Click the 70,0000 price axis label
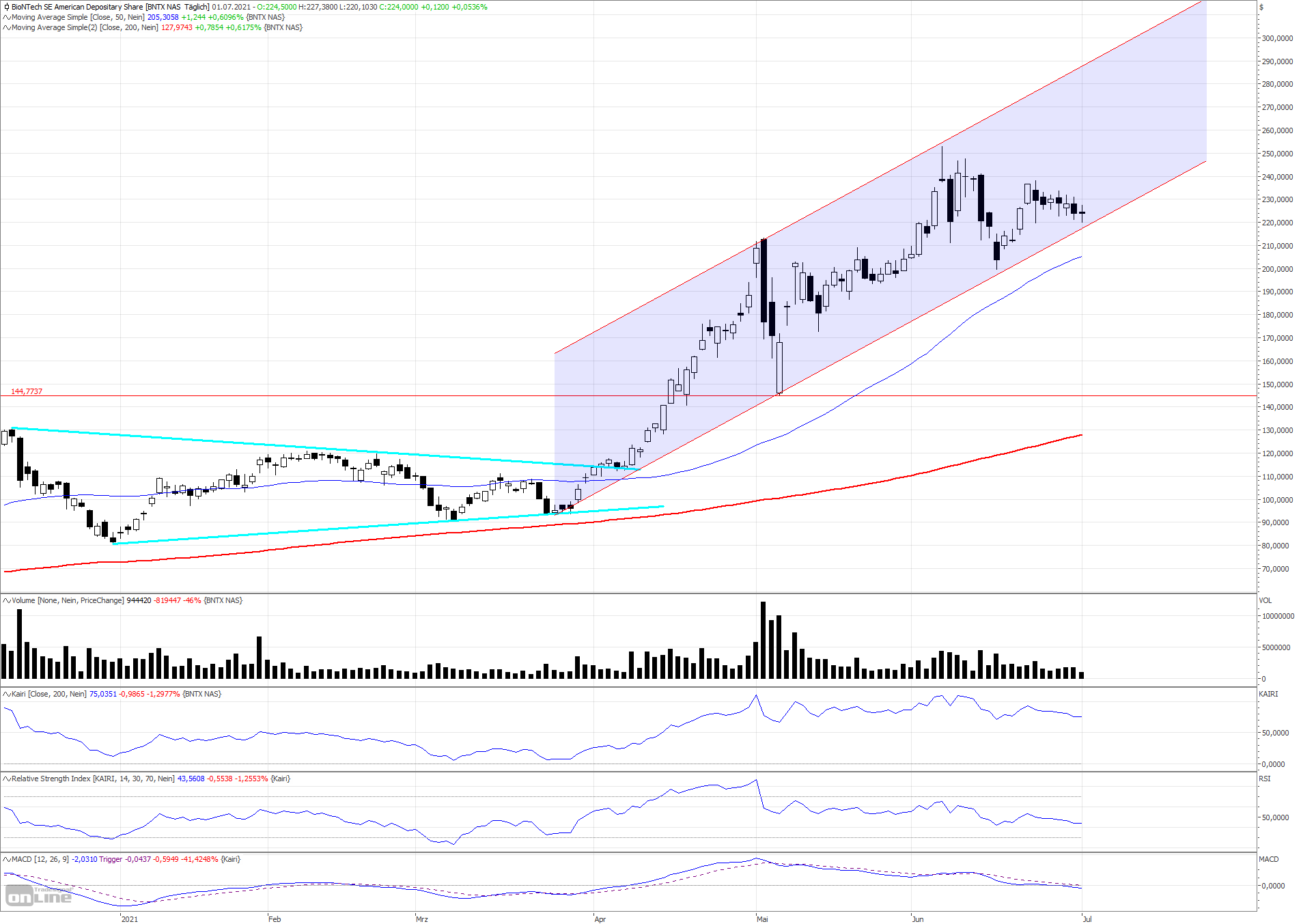 [x=1276, y=569]
